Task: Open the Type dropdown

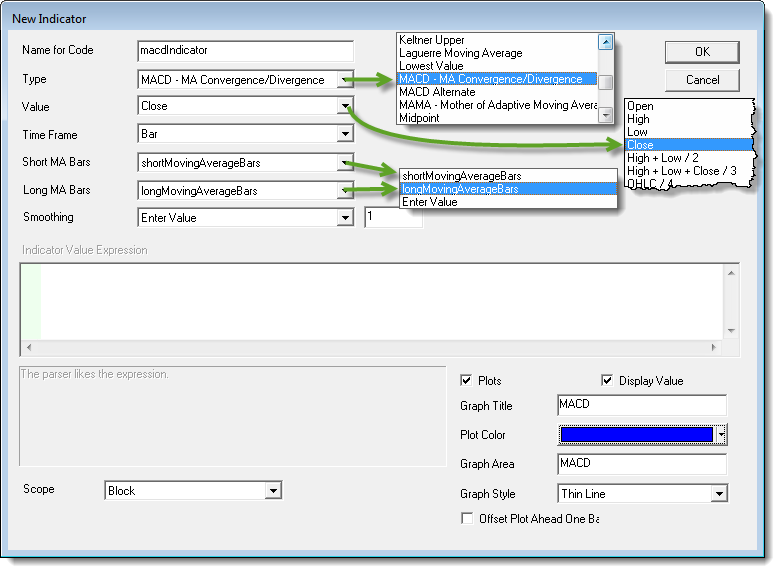Action: tap(345, 80)
